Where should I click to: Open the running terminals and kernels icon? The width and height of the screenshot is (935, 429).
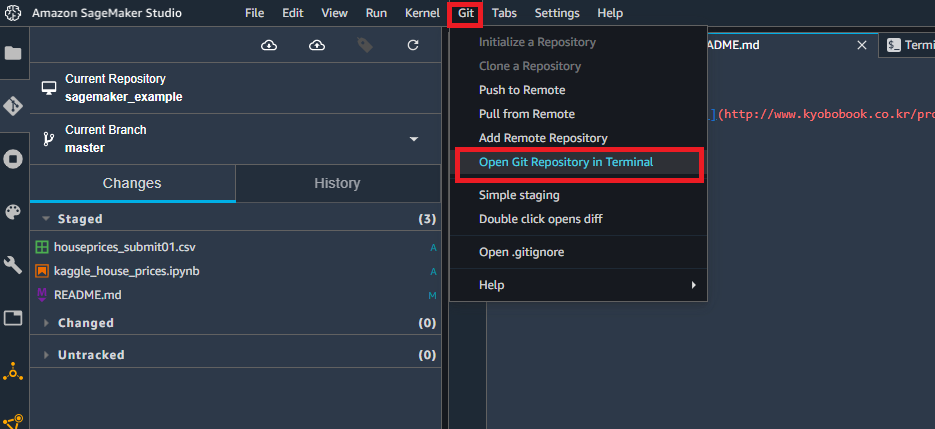point(13,159)
